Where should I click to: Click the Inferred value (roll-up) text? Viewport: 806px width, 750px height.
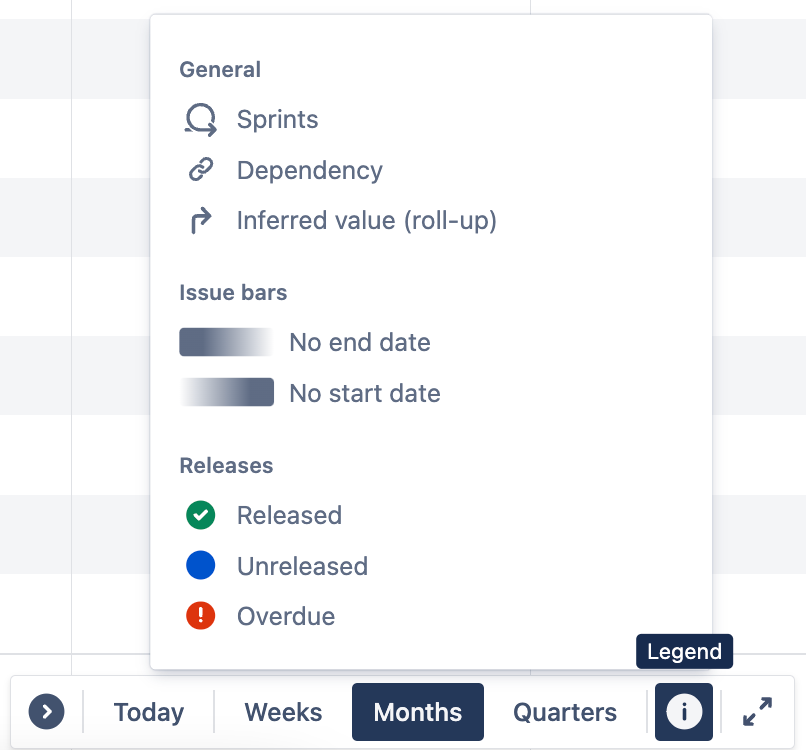point(367,221)
